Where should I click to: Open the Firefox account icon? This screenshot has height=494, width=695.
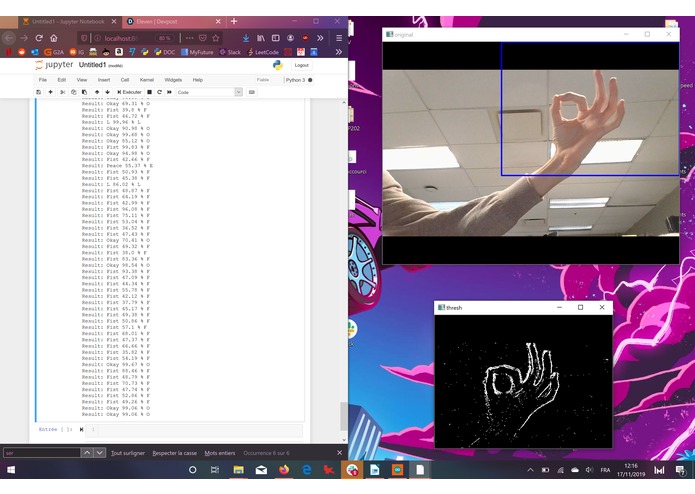click(290, 38)
